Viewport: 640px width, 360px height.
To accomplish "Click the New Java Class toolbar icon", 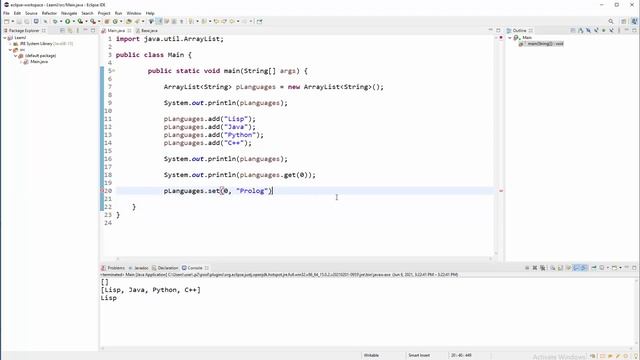I will tap(115, 21).
